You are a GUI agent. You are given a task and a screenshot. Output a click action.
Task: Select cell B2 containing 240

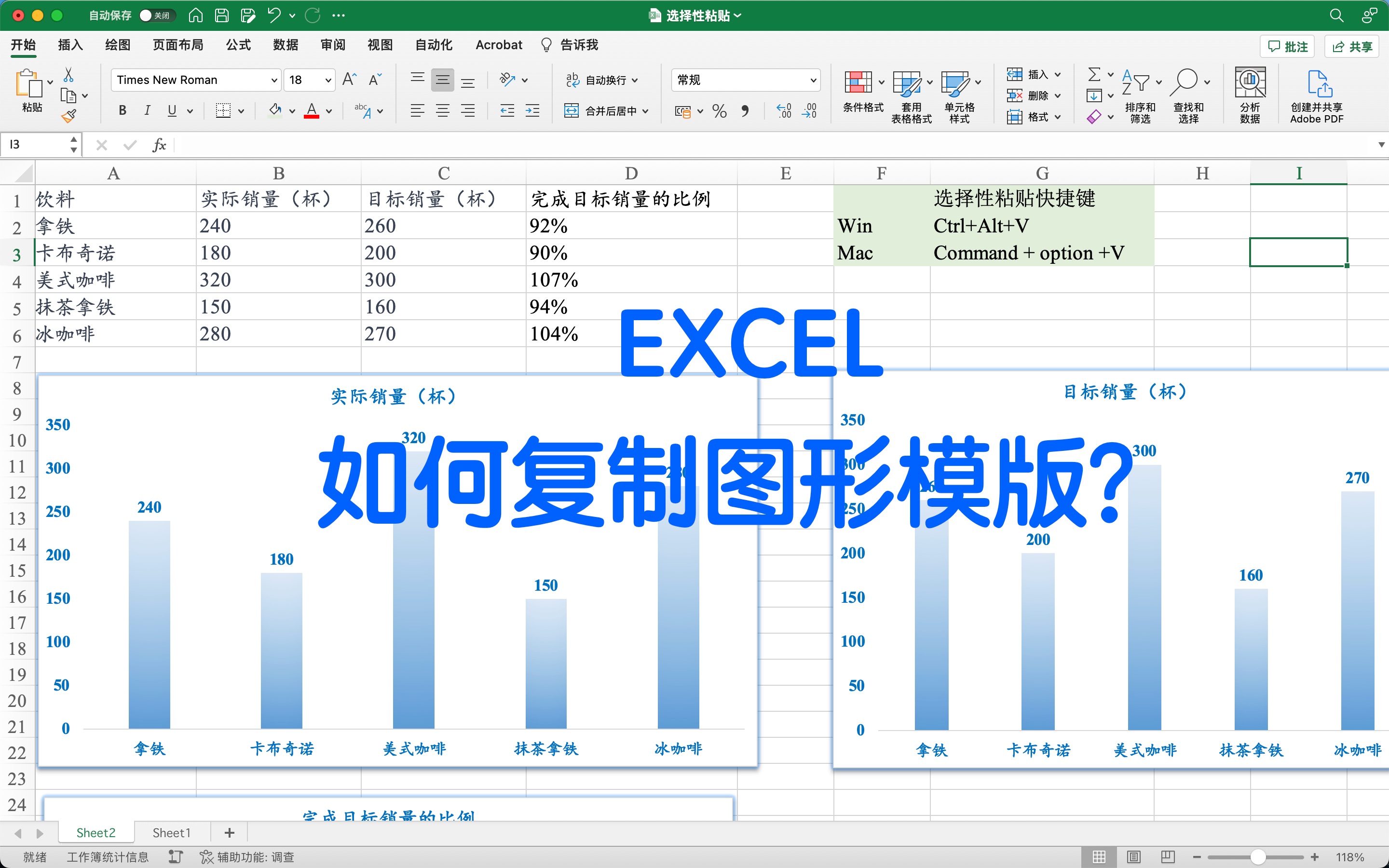click(x=278, y=226)
